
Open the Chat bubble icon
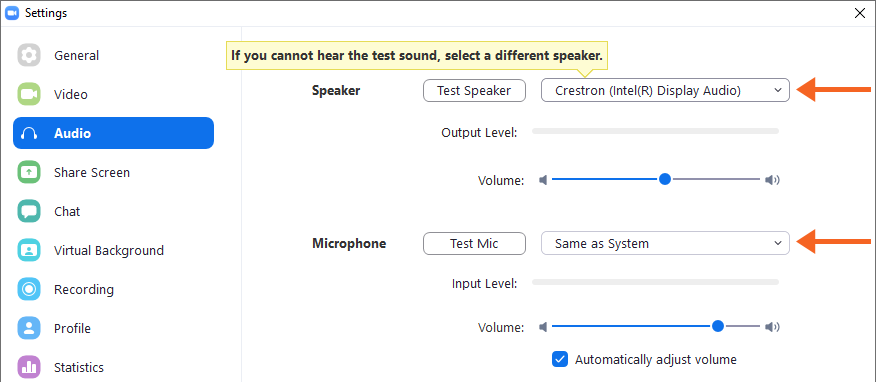[x=29, y=211]
